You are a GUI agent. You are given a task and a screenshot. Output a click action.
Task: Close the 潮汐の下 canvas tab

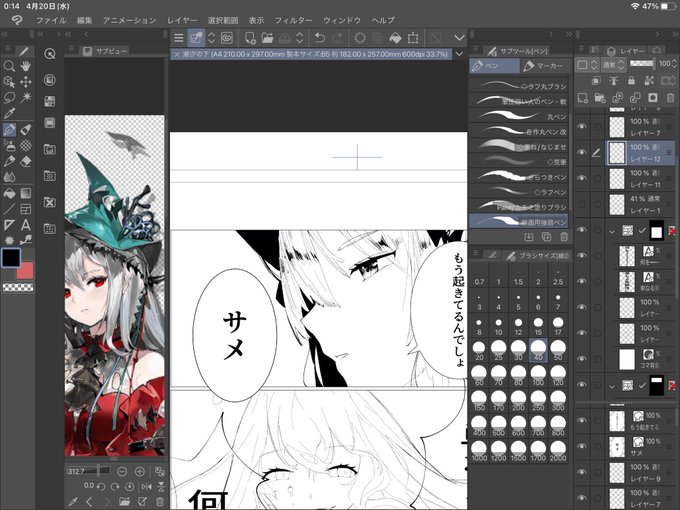point(177,54)
